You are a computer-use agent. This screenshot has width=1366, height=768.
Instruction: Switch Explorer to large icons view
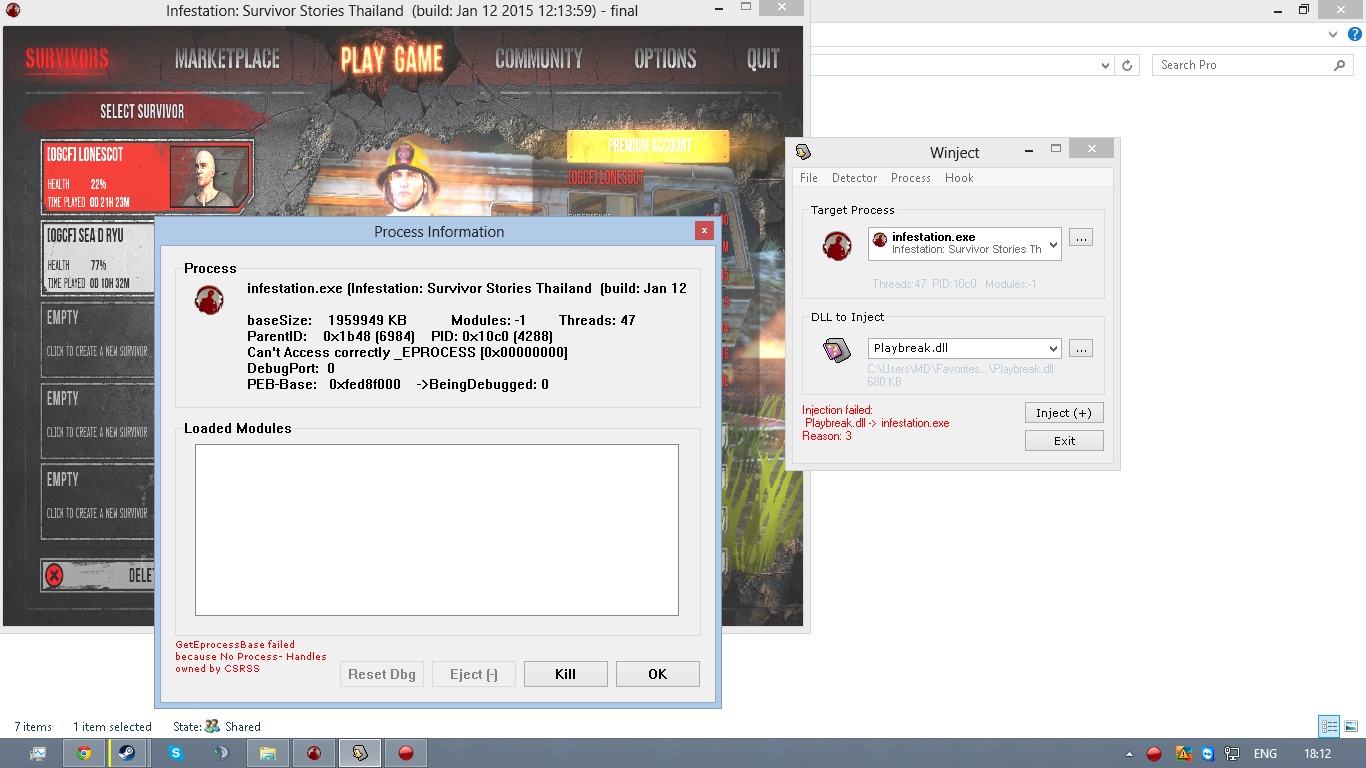pyautogui.click(x=1351, y=727)
